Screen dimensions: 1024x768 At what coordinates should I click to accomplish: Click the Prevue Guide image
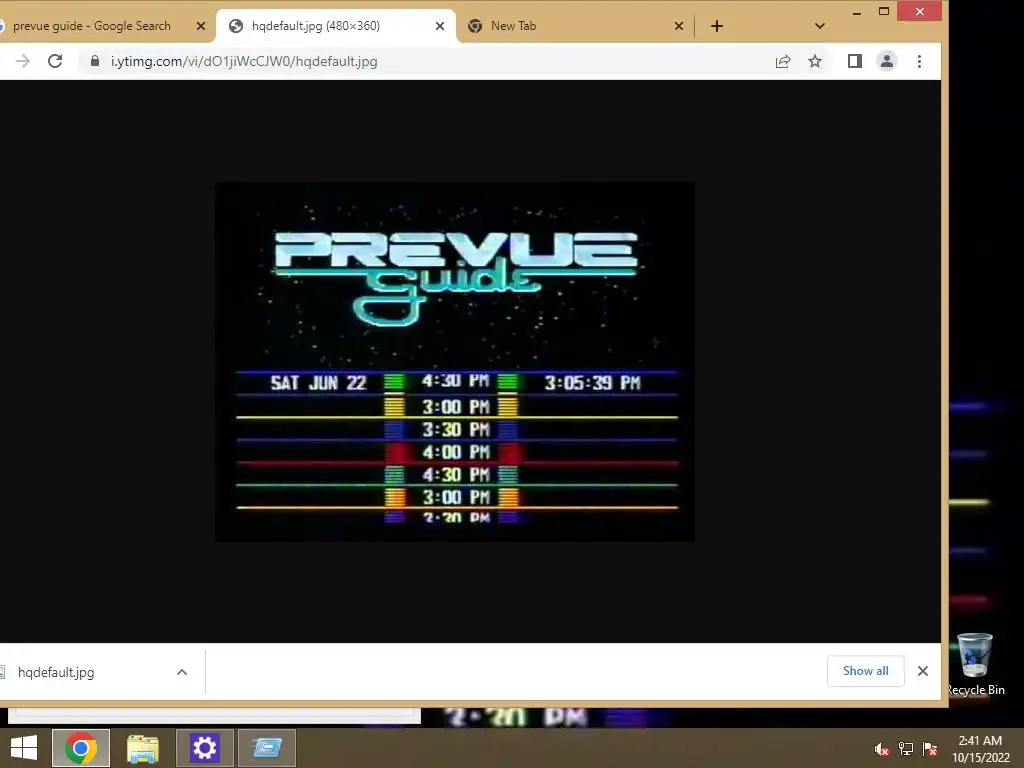pos(455,362)
